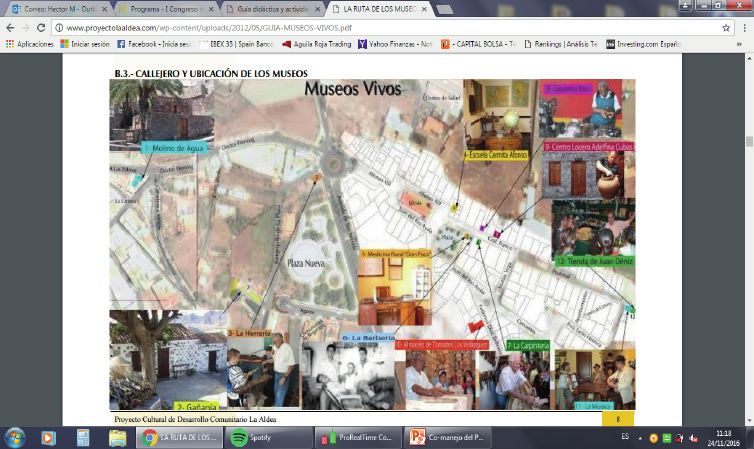
Task: Open the Calculator from the taskbar
Action: coord(83,437)
